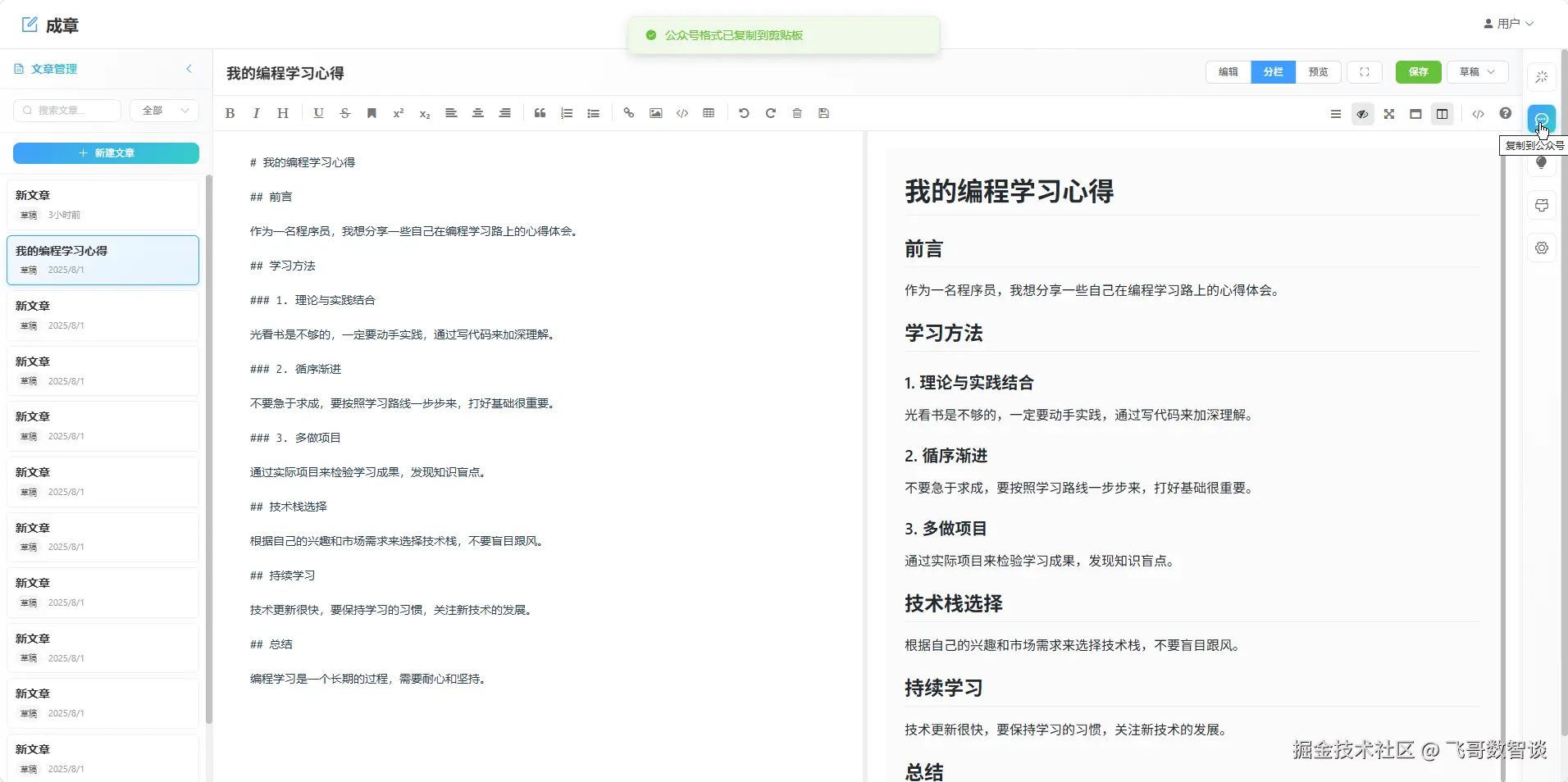Image resolution: width=1568 pixels, height=782 pixels.
Task: Create a new article with 新建文章
Action: coord(106,153)
